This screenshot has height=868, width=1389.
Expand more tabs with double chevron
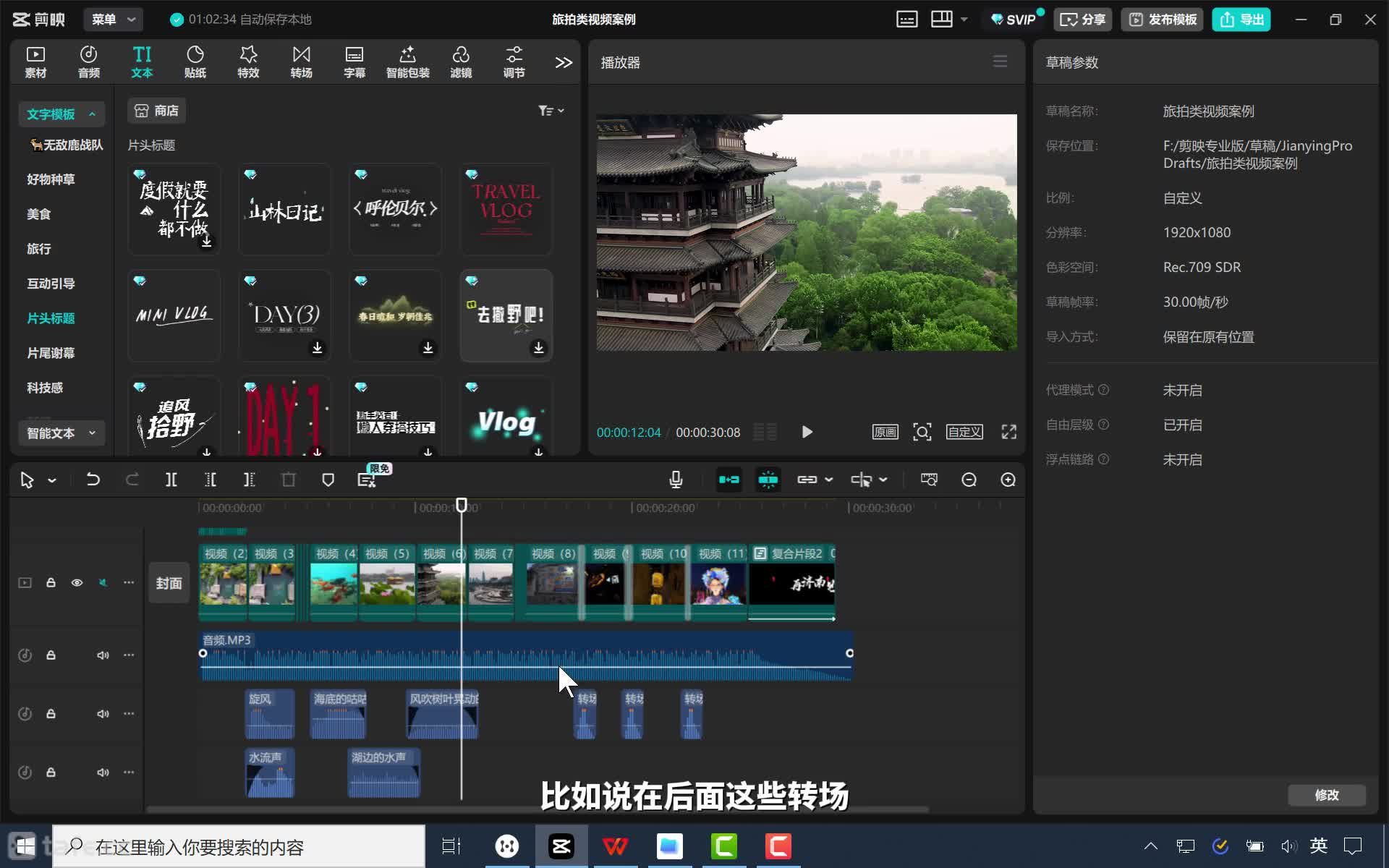564,63
